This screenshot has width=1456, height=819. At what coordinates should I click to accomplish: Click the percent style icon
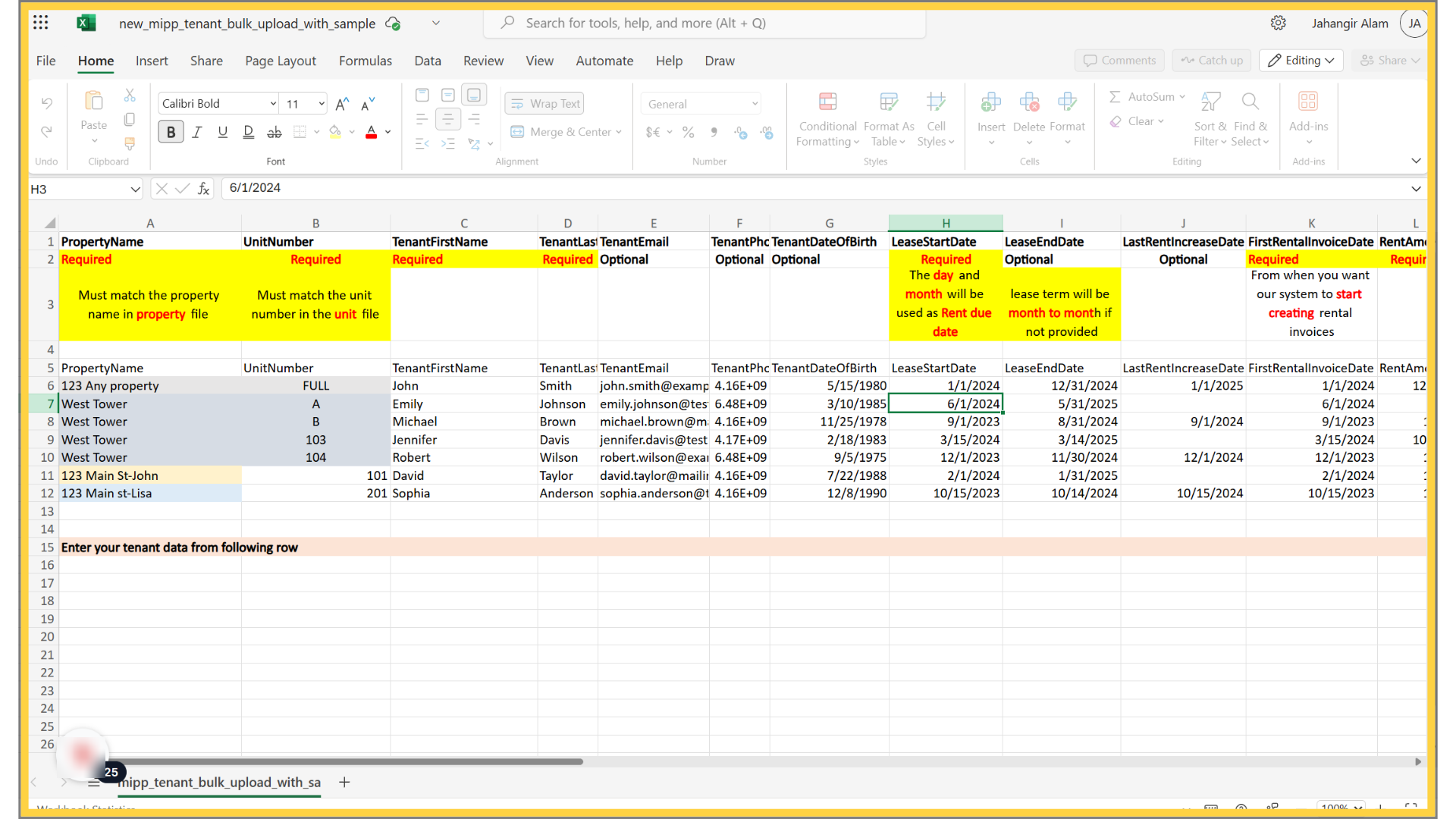[688, 132]
